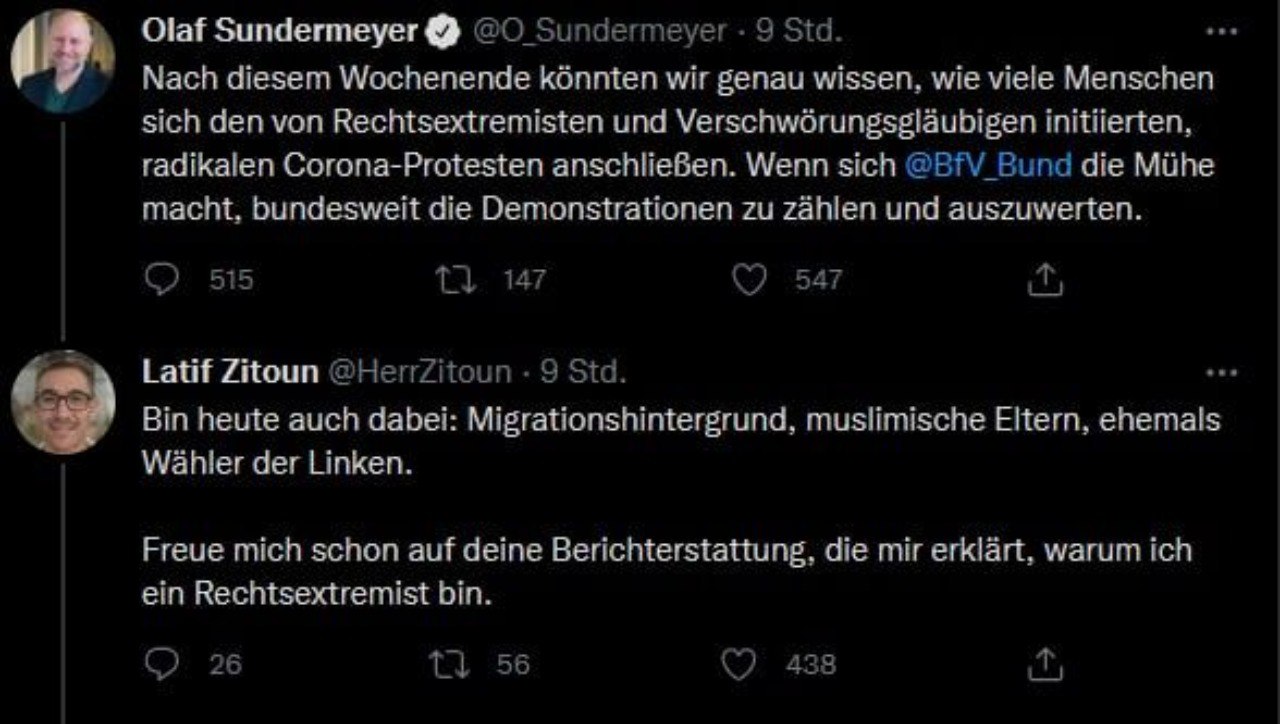
Task: Open the timestamp of Olaf Sundermeyer's tweet
Action: pos(799,32)
